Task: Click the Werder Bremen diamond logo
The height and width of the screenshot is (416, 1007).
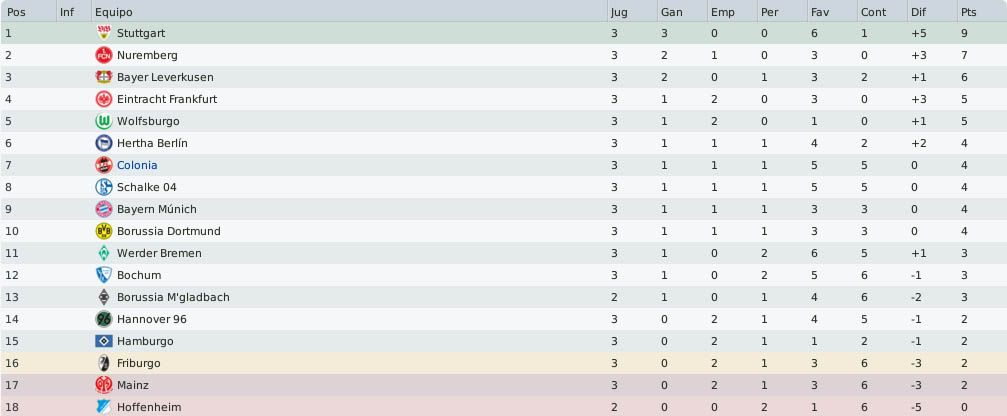Action: pos(103,253)
